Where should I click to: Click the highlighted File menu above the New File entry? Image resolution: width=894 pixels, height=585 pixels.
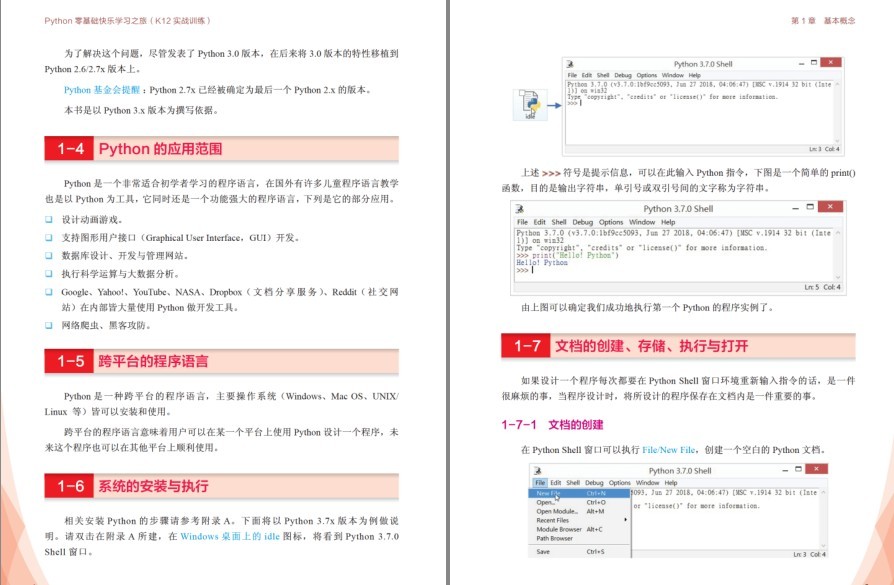pyautogui.click(x=540, y=483)
